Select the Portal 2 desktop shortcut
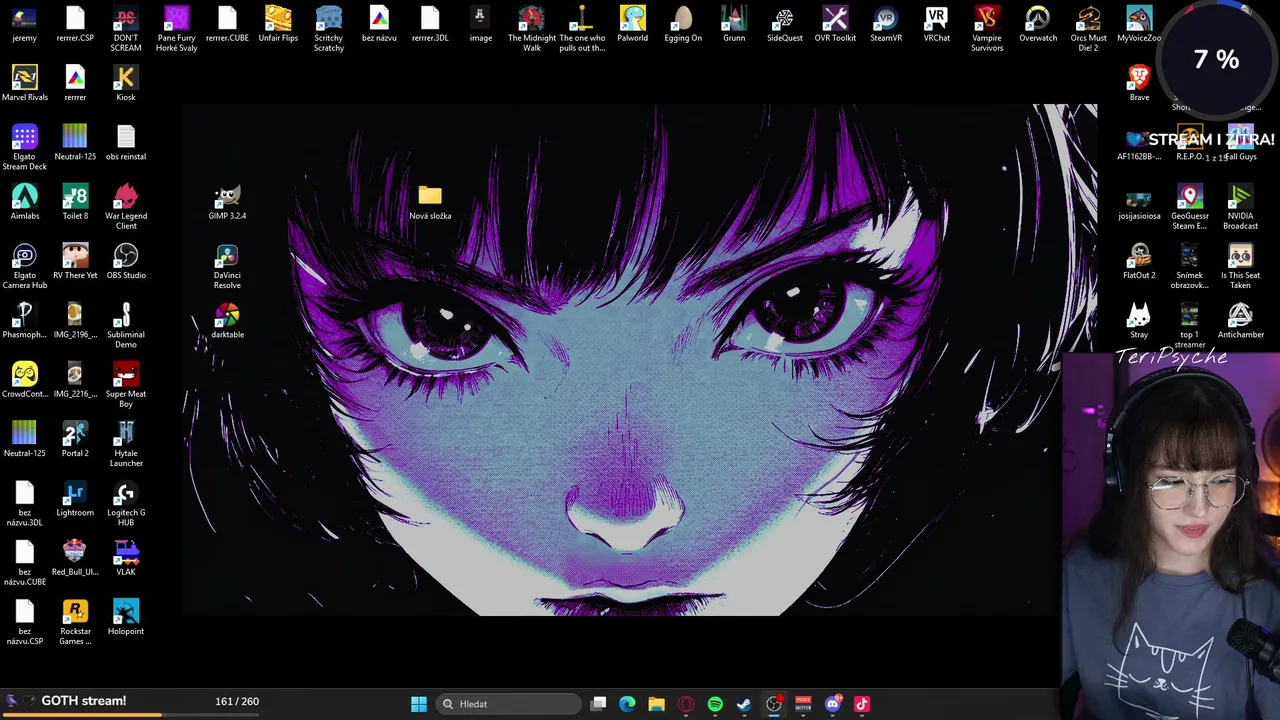This screenshot has width=1280, height=720. click(x=75, y=439)
